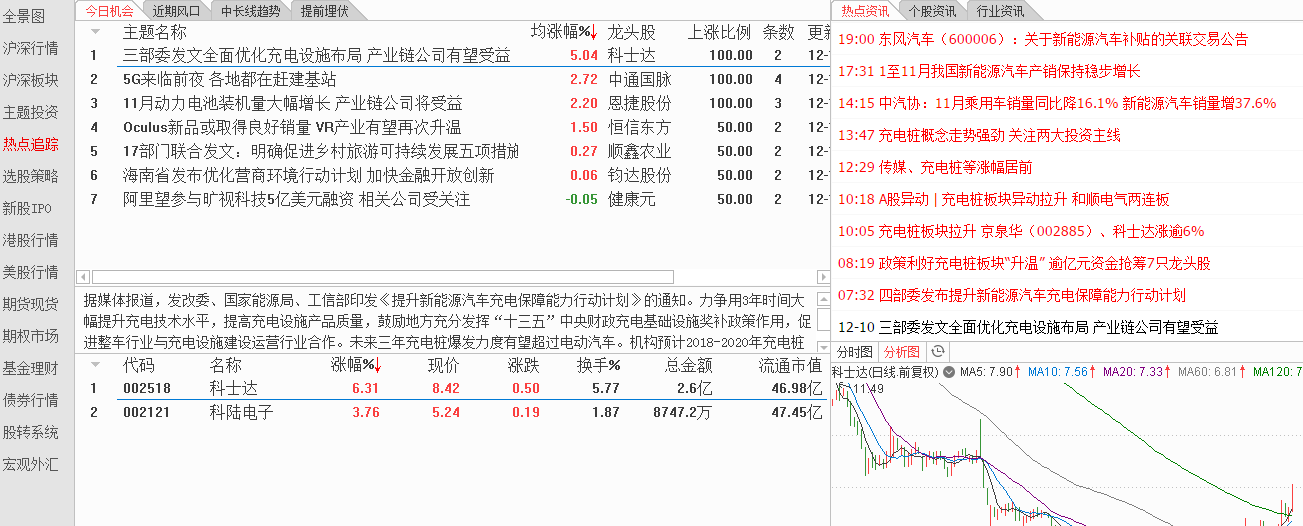Switch to 提前埋伏 tab
Screen dimensions: 1303x526
325,11
